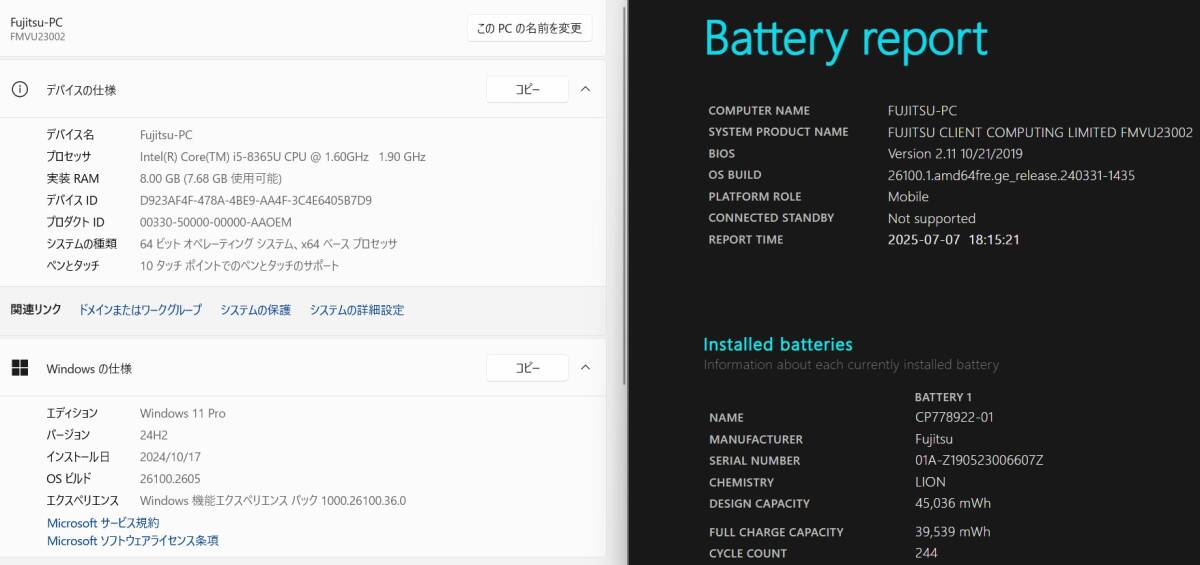
Task: Click the computer name FUJITSU-PC in report
Action: [922, 111]
